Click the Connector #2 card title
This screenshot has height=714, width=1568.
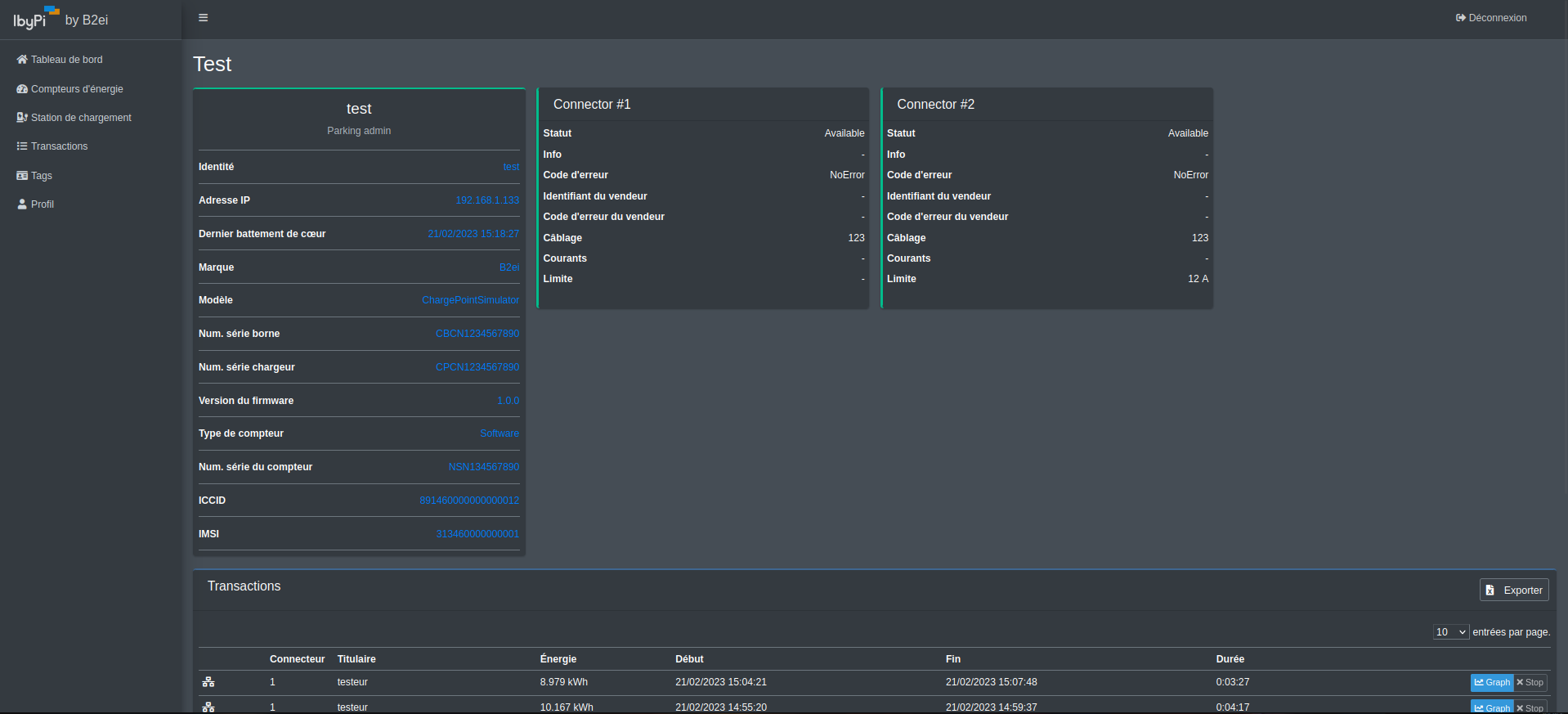[x=936, y=105]
